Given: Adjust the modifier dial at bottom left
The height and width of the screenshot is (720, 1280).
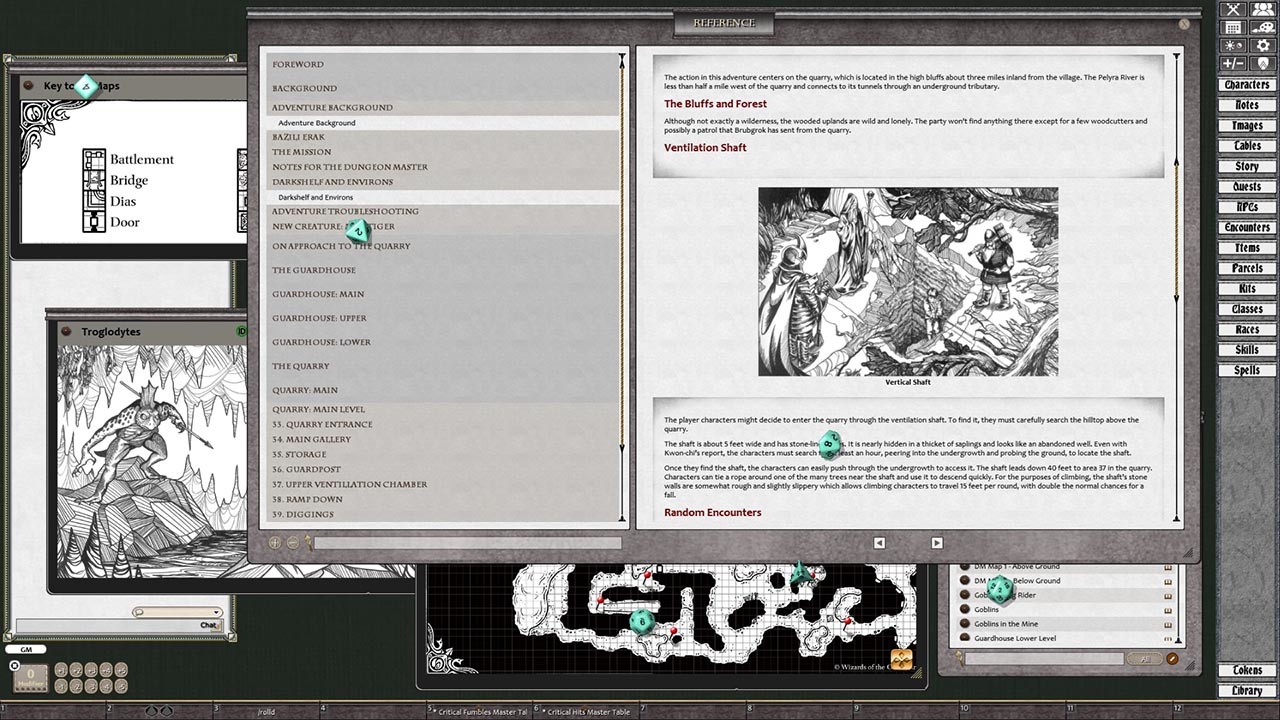Looking at the screenshot, I should (x=30, y=677).
